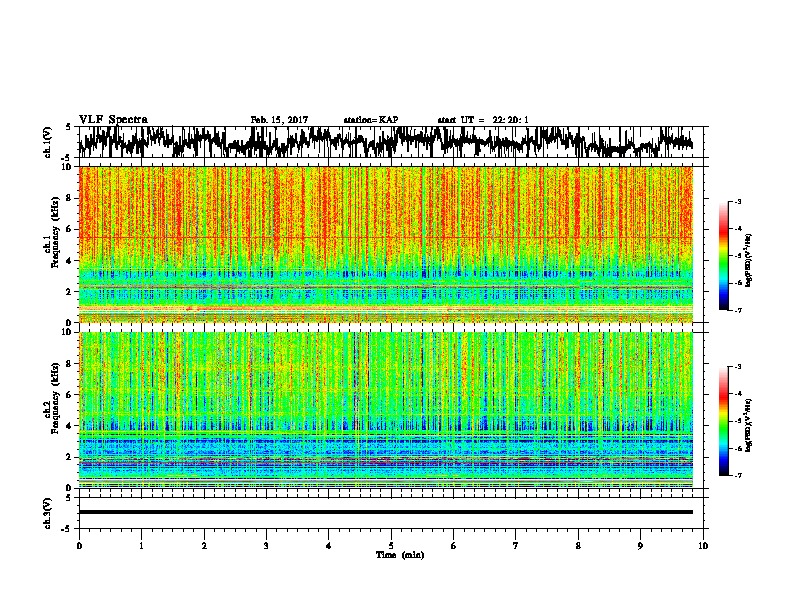Click the "5" tick label of ch.1(V) axis

pyautogui.click(x=70, y=127)
